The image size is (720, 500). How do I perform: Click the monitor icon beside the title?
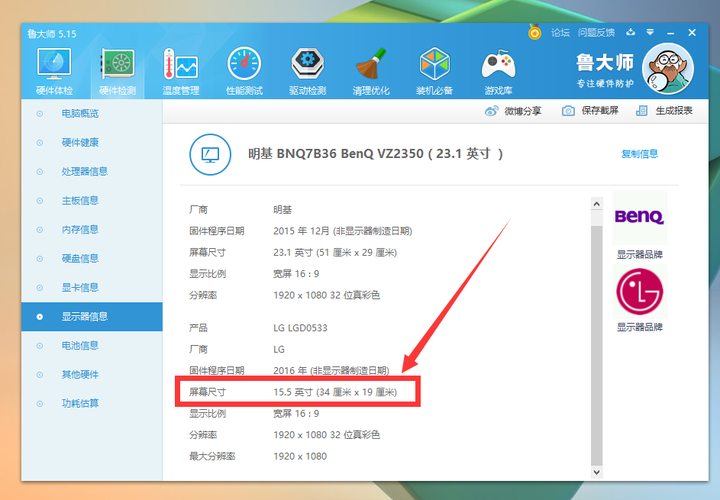210,154
